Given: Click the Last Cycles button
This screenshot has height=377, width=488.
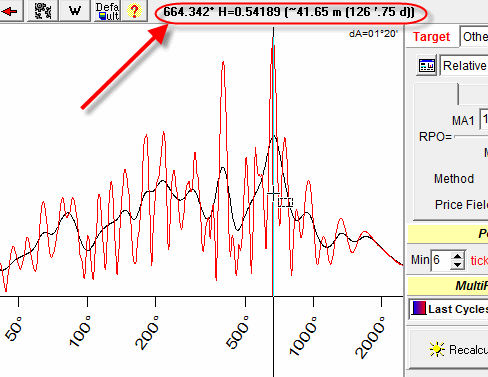Looking at the screenshot, I should pos(449,309).
